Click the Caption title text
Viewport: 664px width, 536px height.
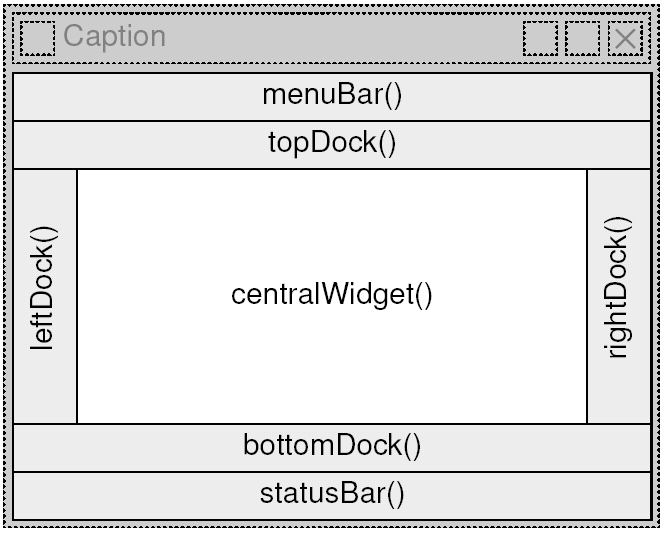(114, 37)
